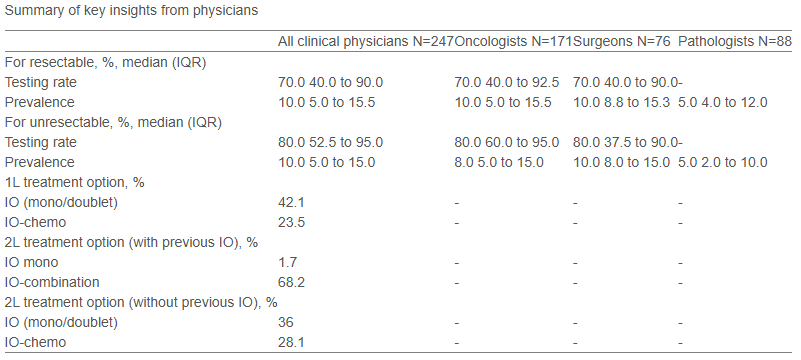Click the 'Pathologists N=88' column header
This screenshot has height=360, width=801.
coord(735,42)
